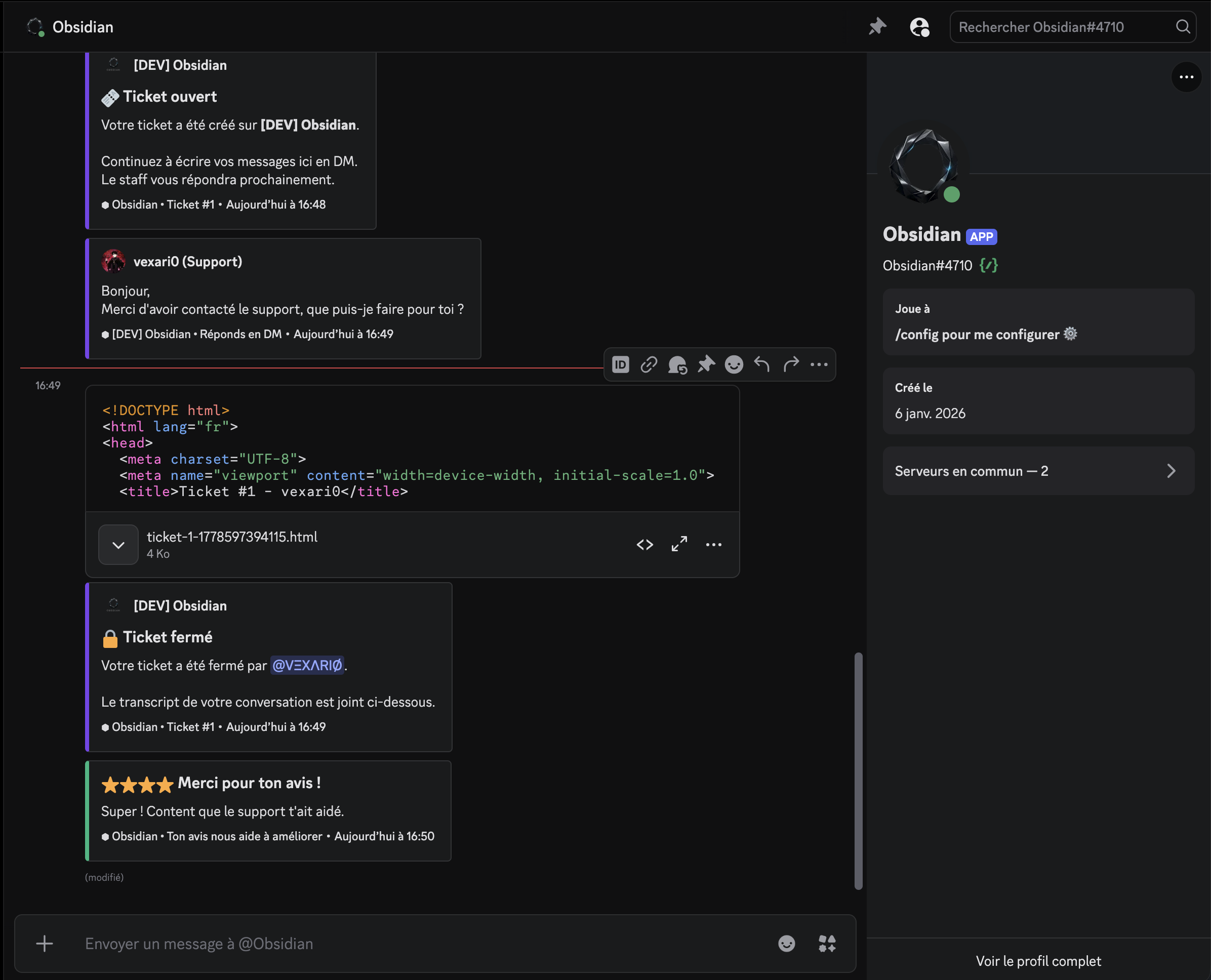
Task: Open the three-dot menu above the profile banner
Action: (1186, 77)
